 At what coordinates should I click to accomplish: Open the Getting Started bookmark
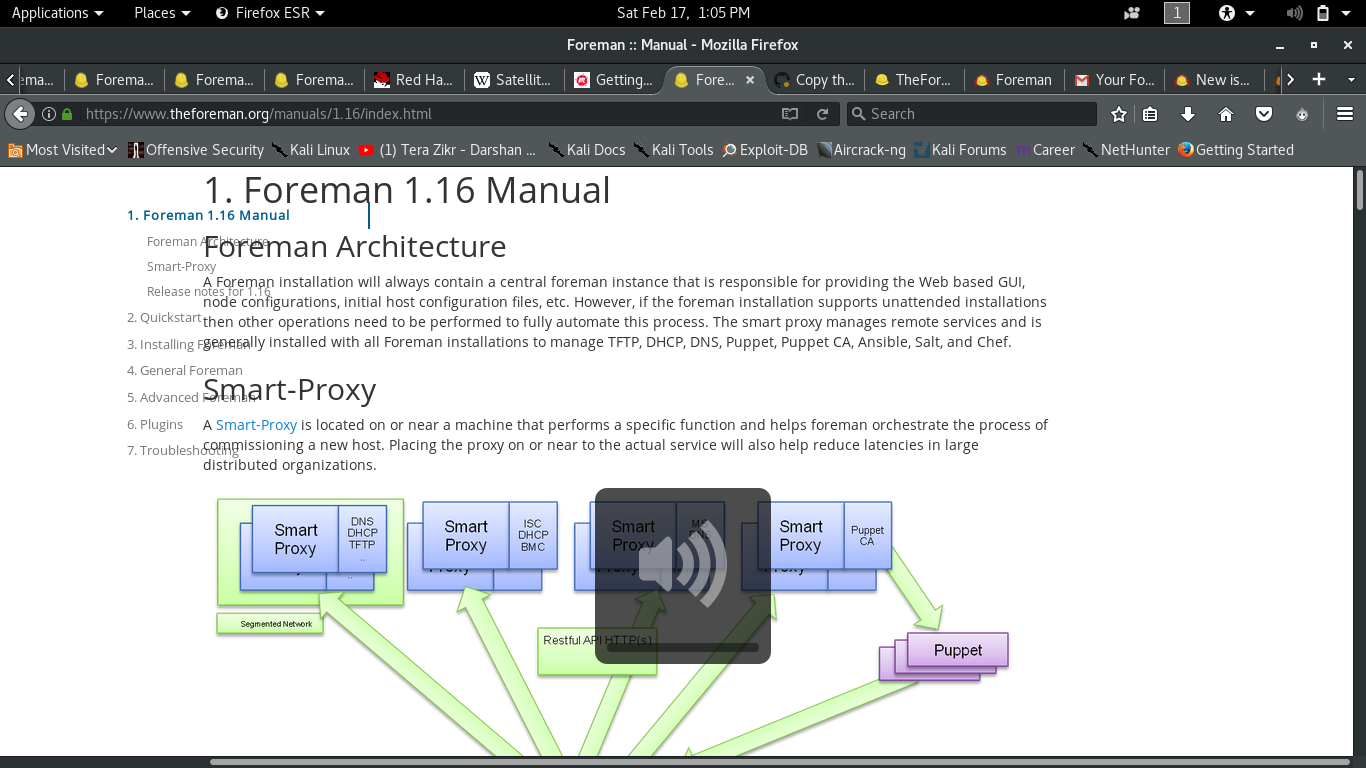pos(1235,150)
